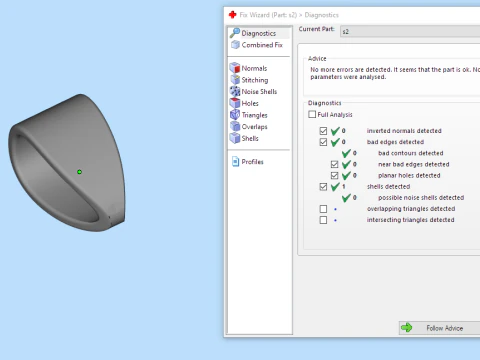Viewport: 480px width, 360px height.
Task: Enable the Full Analysis checkbox
Action: [312, 114]
